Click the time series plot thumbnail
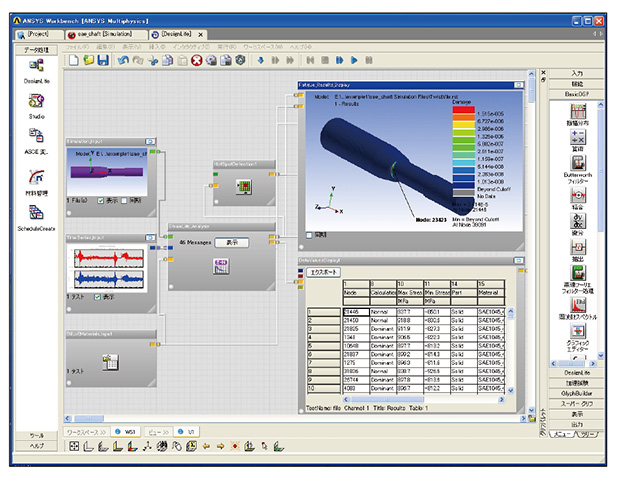Image resolution: width=620 pixels, height=482 pixels. coord(108,268)
